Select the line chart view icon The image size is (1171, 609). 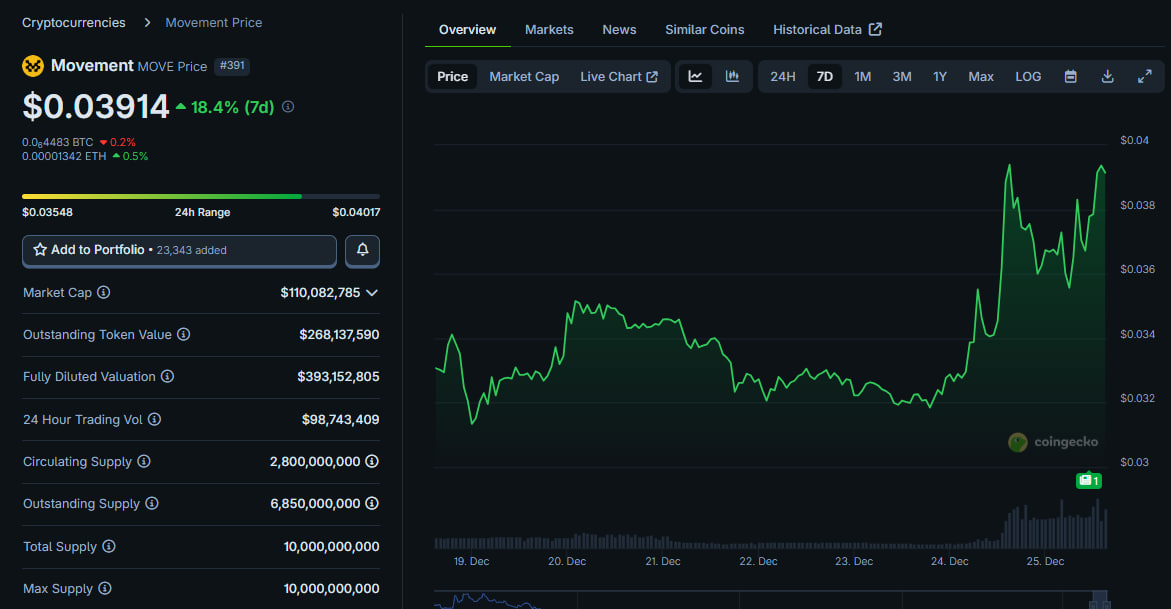(x=695, y=77)
